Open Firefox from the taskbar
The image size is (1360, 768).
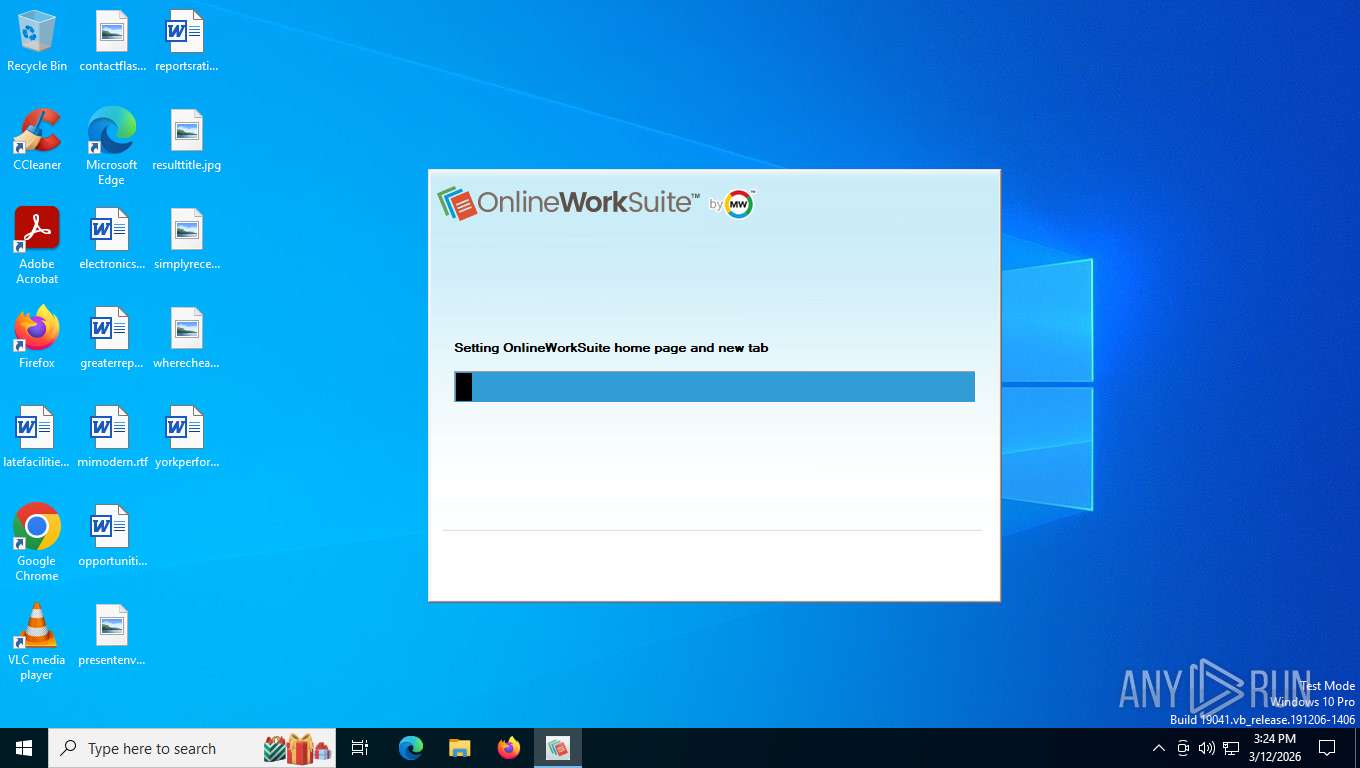509,748
